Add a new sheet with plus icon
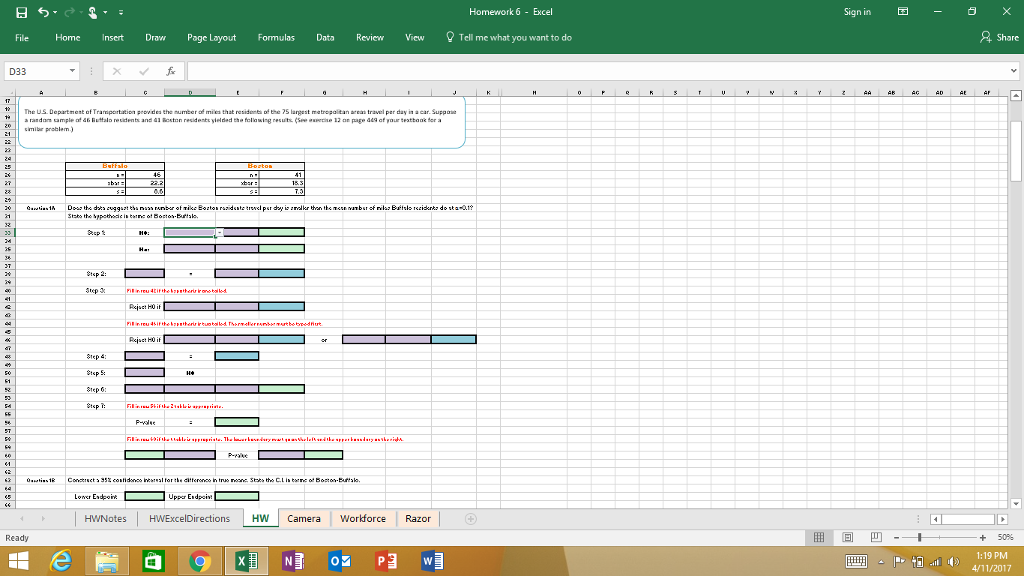 [470, 519]
